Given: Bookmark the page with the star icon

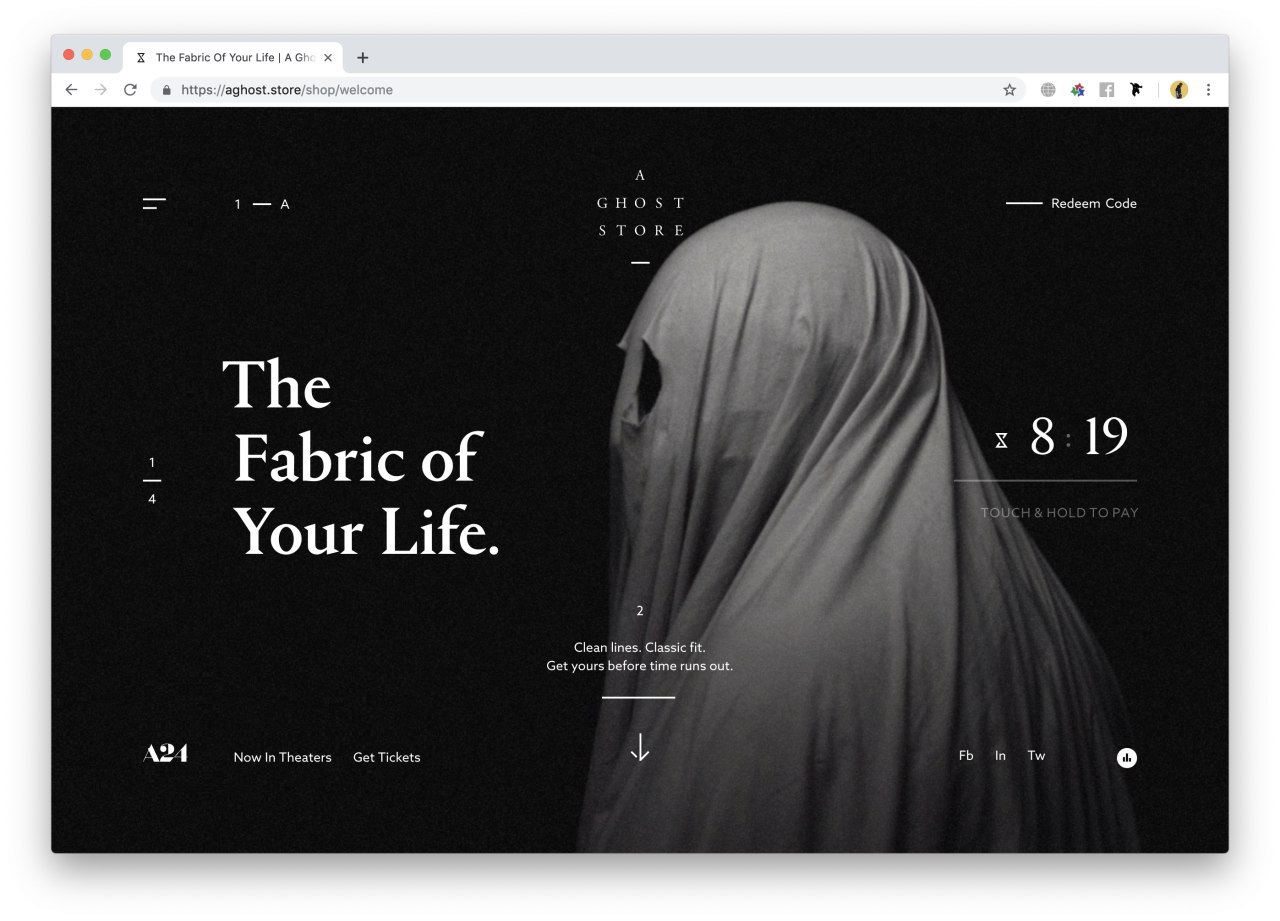Looking at the screenshot, I should (x=1009, y=90).
